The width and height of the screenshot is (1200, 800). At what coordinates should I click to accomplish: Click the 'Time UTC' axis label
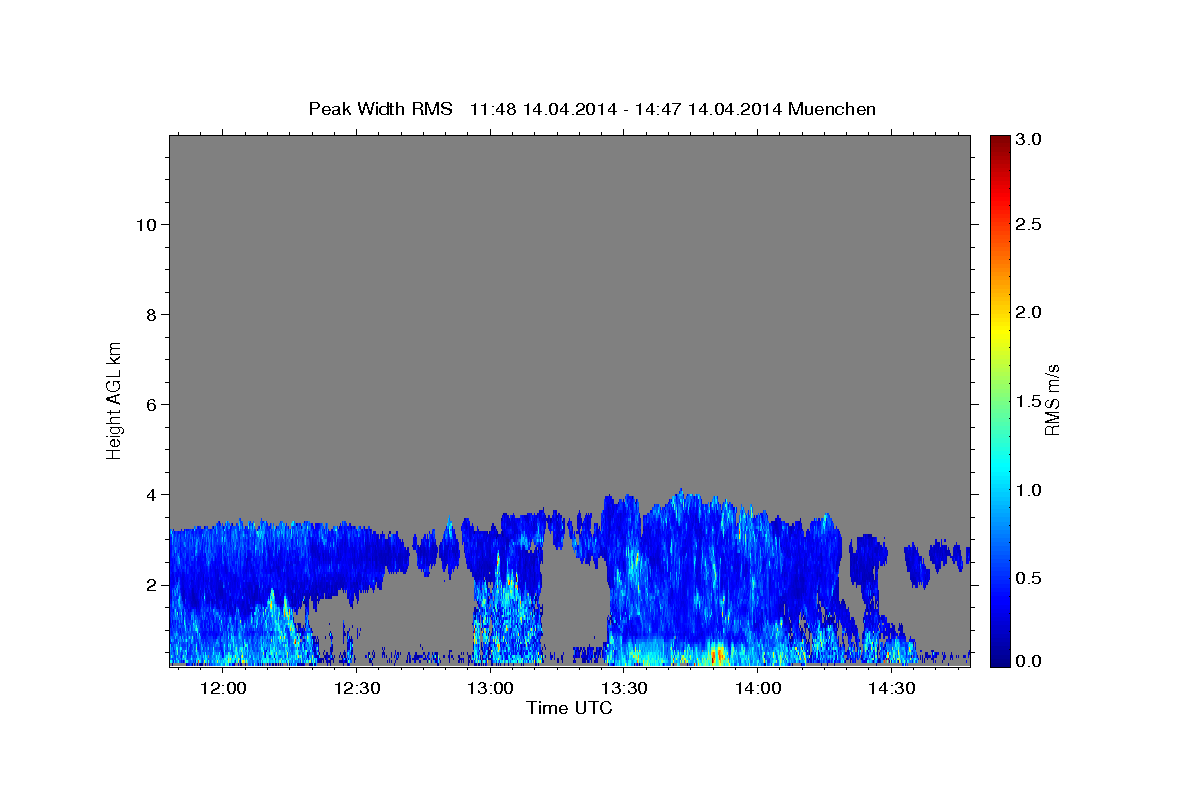(x=569, y=708)
